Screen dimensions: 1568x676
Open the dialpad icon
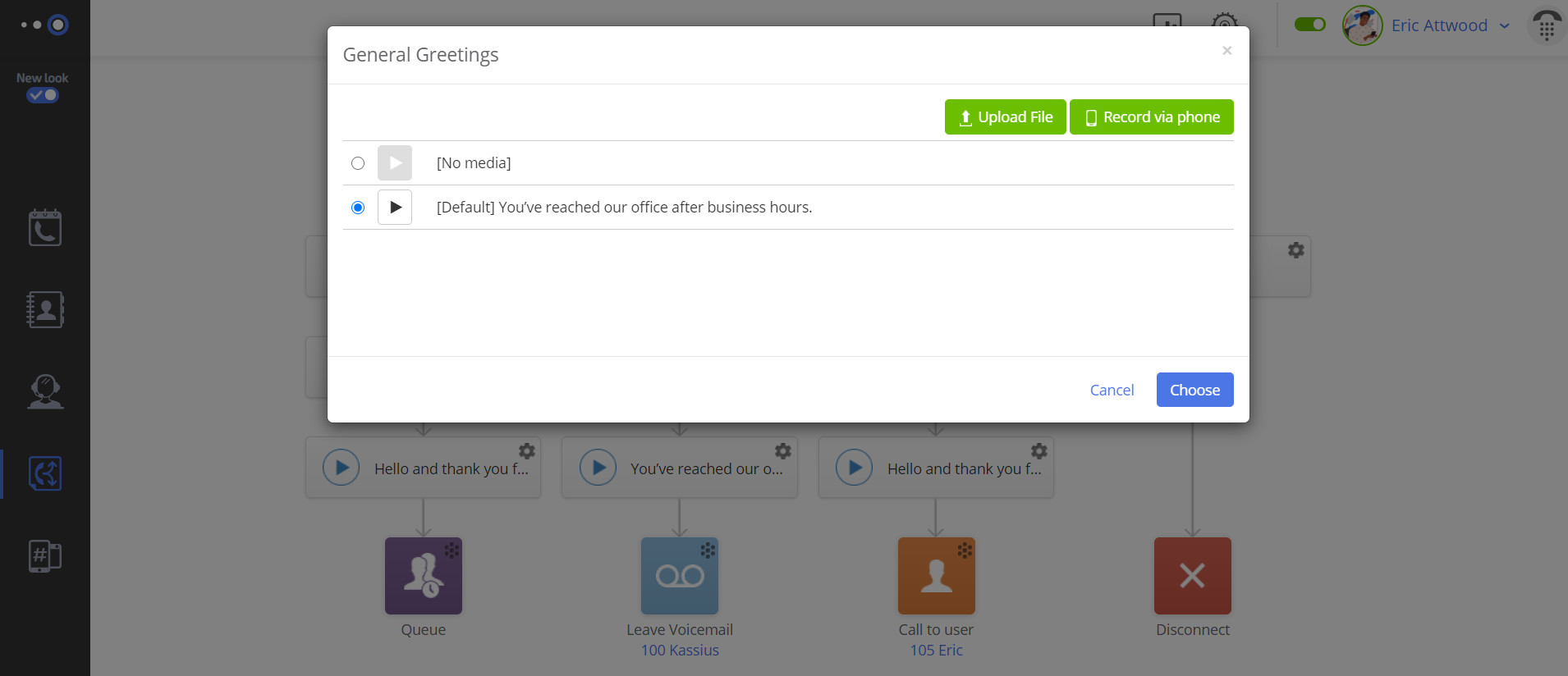(1547, 27)
